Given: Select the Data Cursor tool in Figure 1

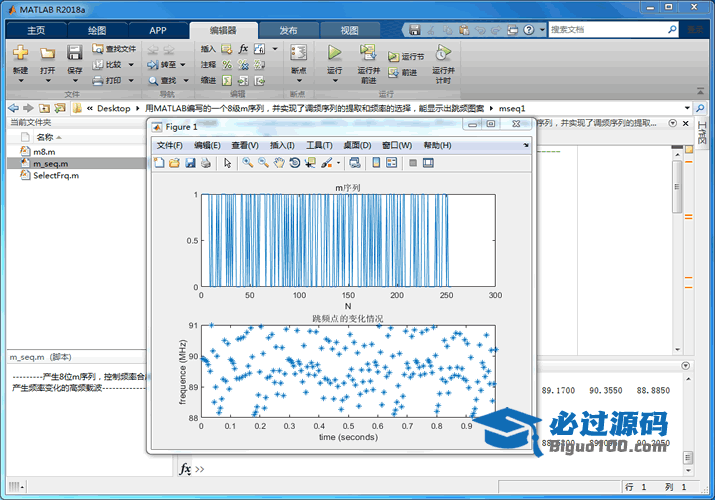Looking at the screenshot, I should [311, 163].
